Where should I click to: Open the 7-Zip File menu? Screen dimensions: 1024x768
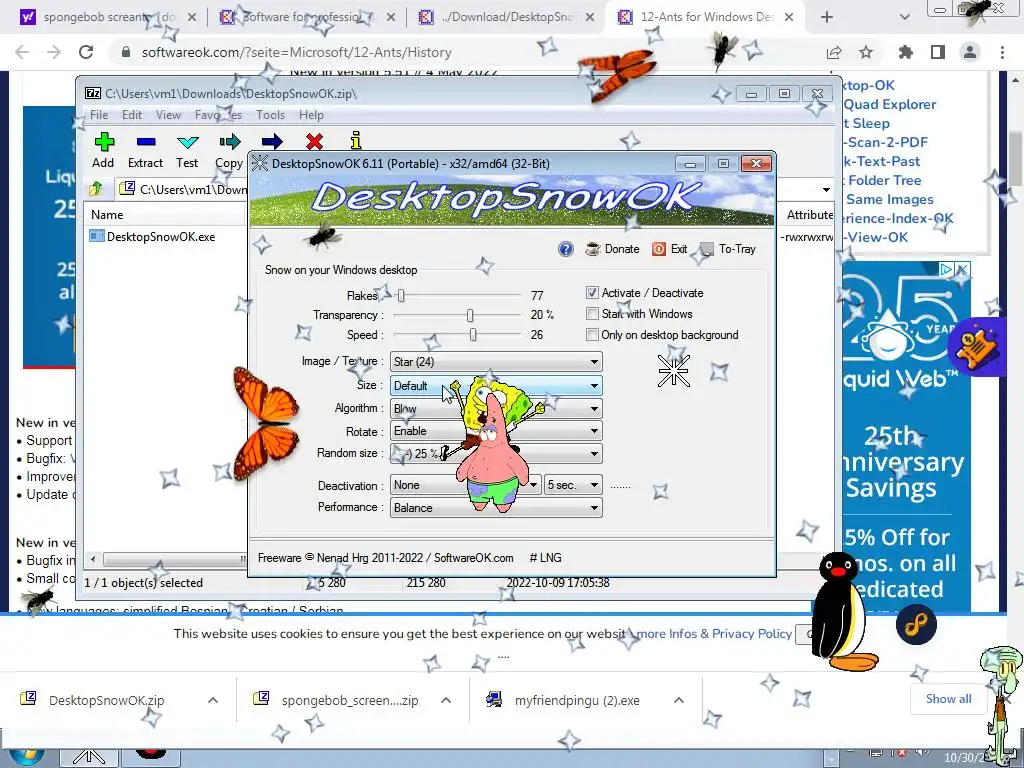[x=99, y=115]
